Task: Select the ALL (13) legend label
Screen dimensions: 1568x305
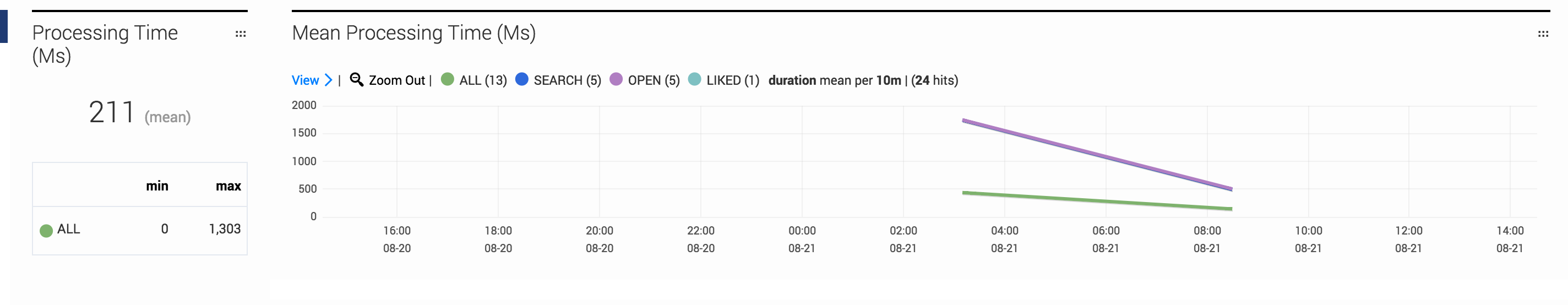Action: click(483, 80)
